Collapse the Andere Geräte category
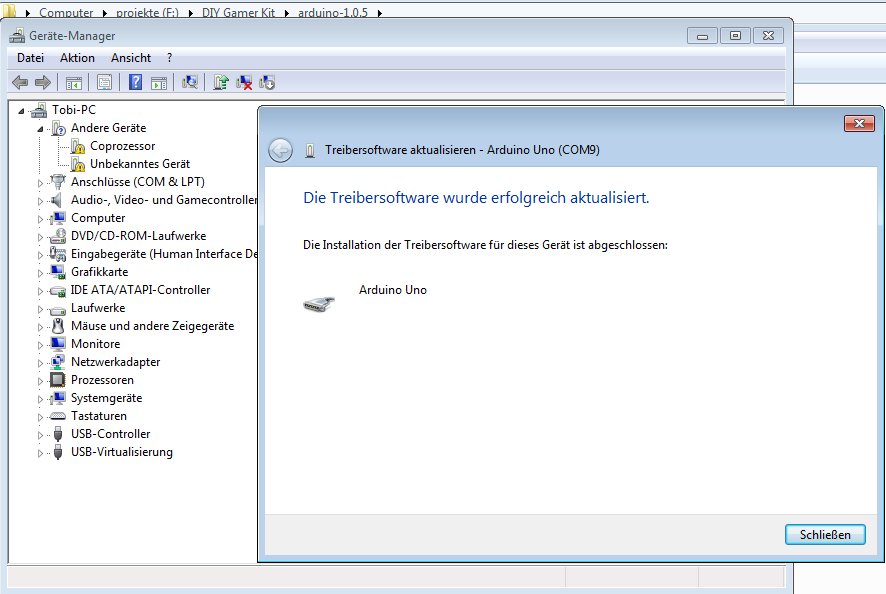886x594 pixels. pyautogui.click(x=41, y=129)
